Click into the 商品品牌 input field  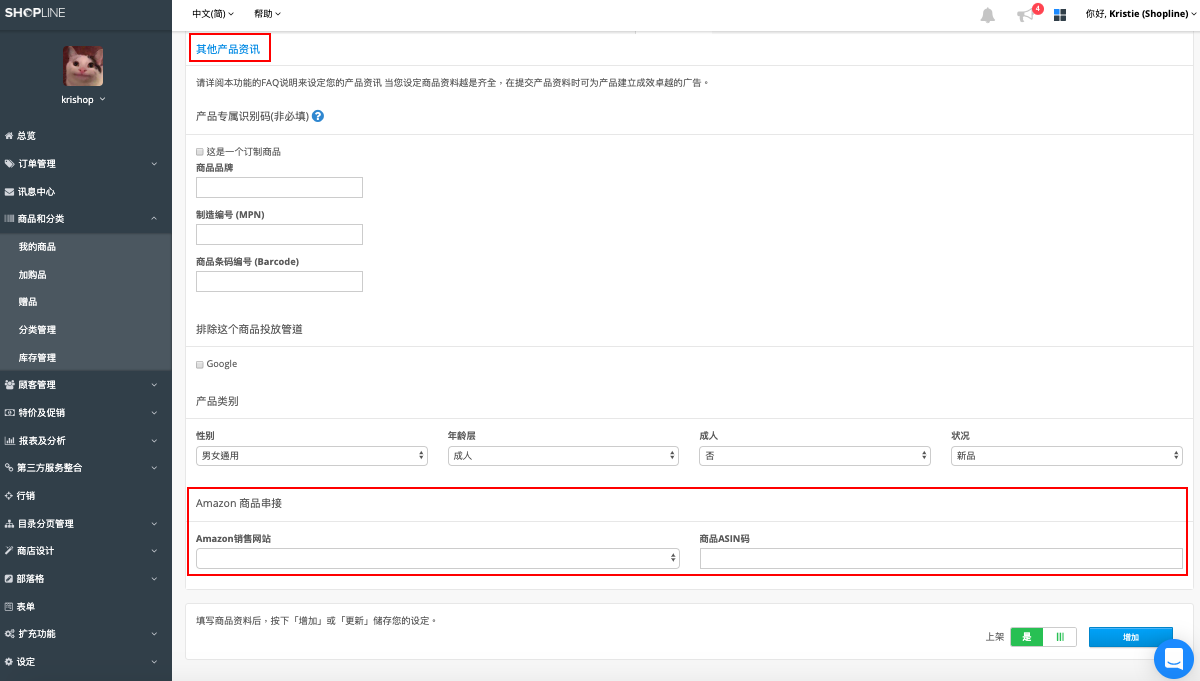(279, 187)
